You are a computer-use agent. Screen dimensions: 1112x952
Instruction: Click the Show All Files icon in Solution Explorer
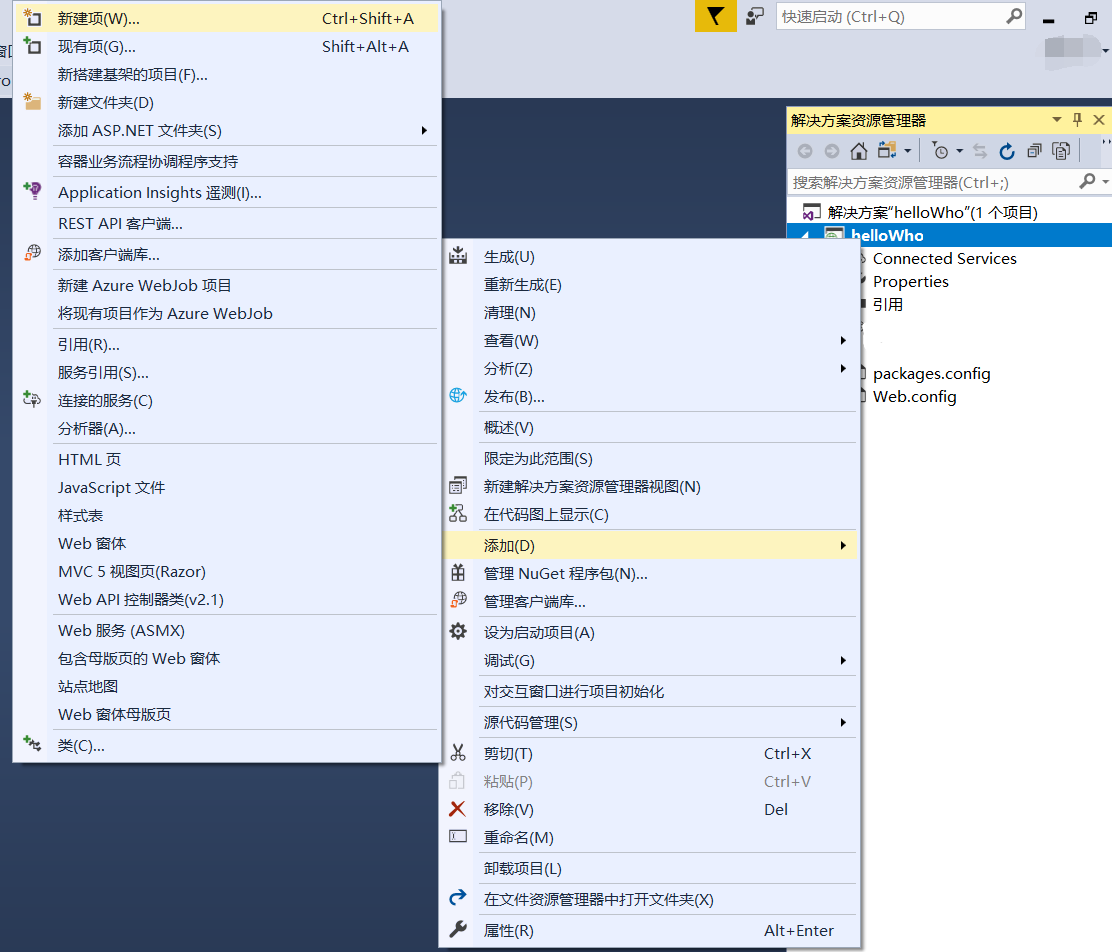click(1062, 151)
